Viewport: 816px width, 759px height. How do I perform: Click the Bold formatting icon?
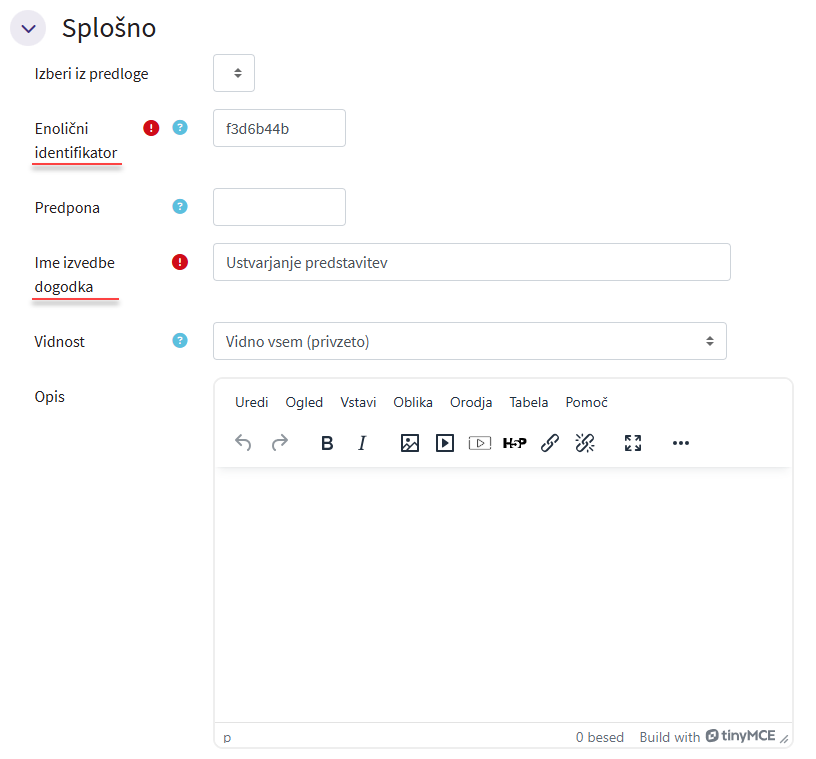point(327,443)
